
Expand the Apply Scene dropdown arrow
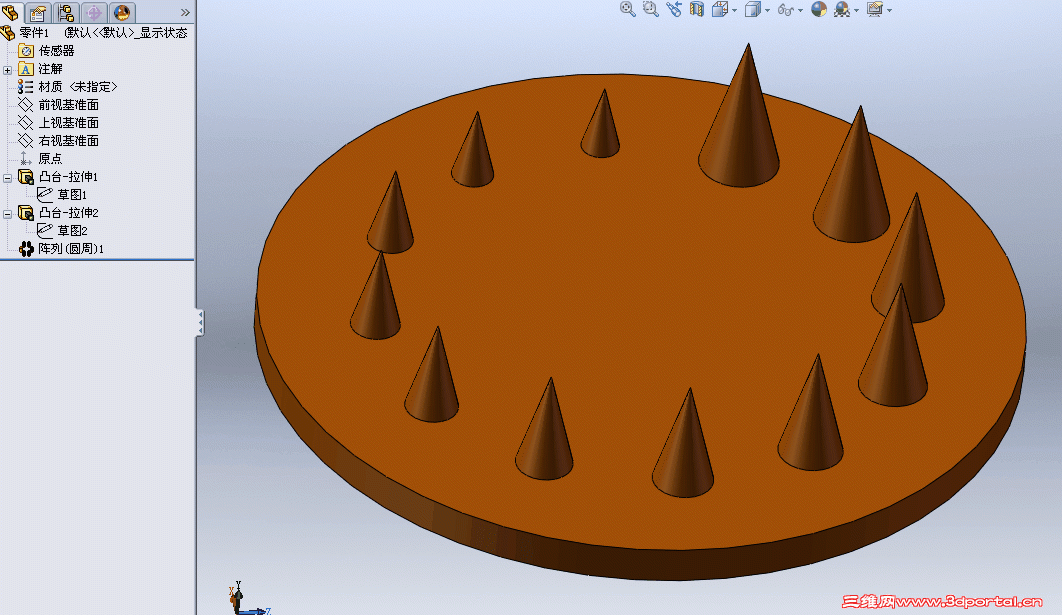tap(857, 11)
